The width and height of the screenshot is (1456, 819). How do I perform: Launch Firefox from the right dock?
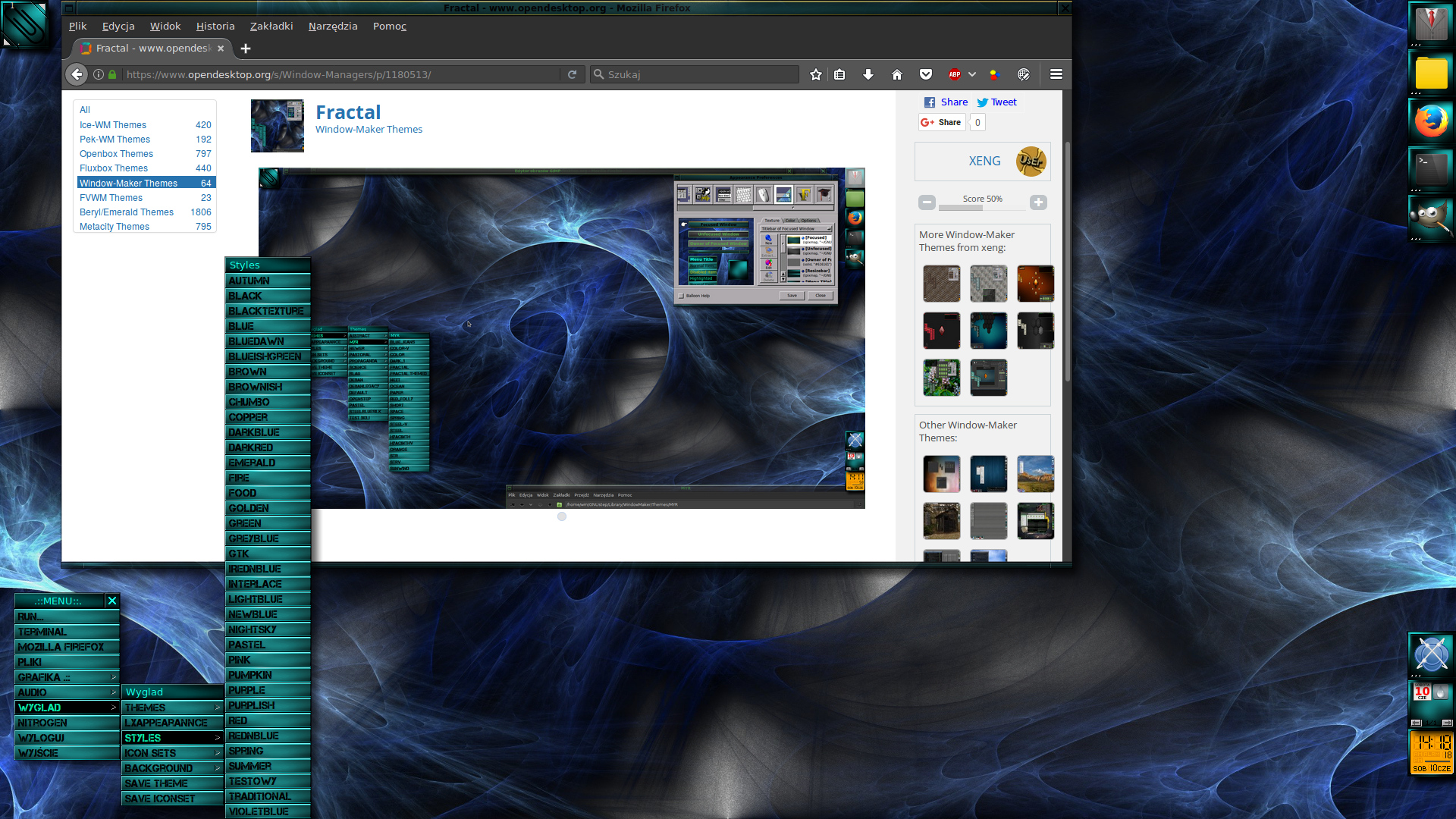(x=1431, y=121)
